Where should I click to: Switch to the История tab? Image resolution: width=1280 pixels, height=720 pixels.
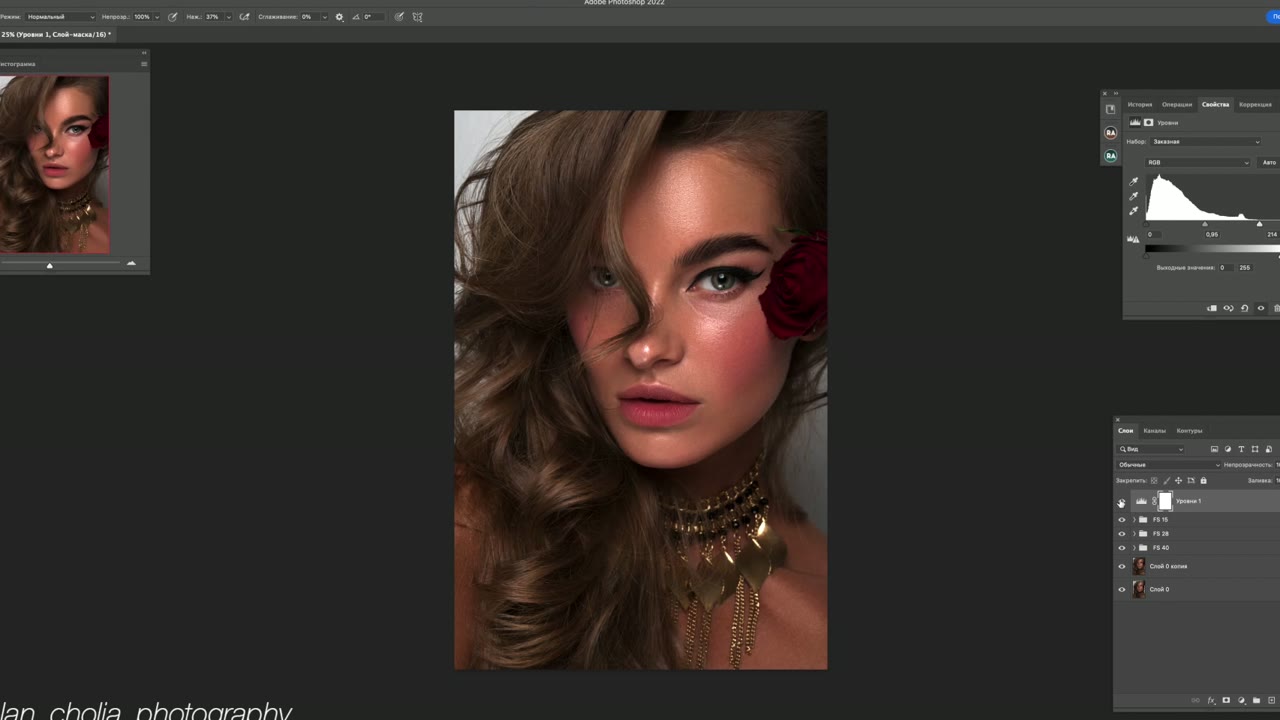(1140, 105)
